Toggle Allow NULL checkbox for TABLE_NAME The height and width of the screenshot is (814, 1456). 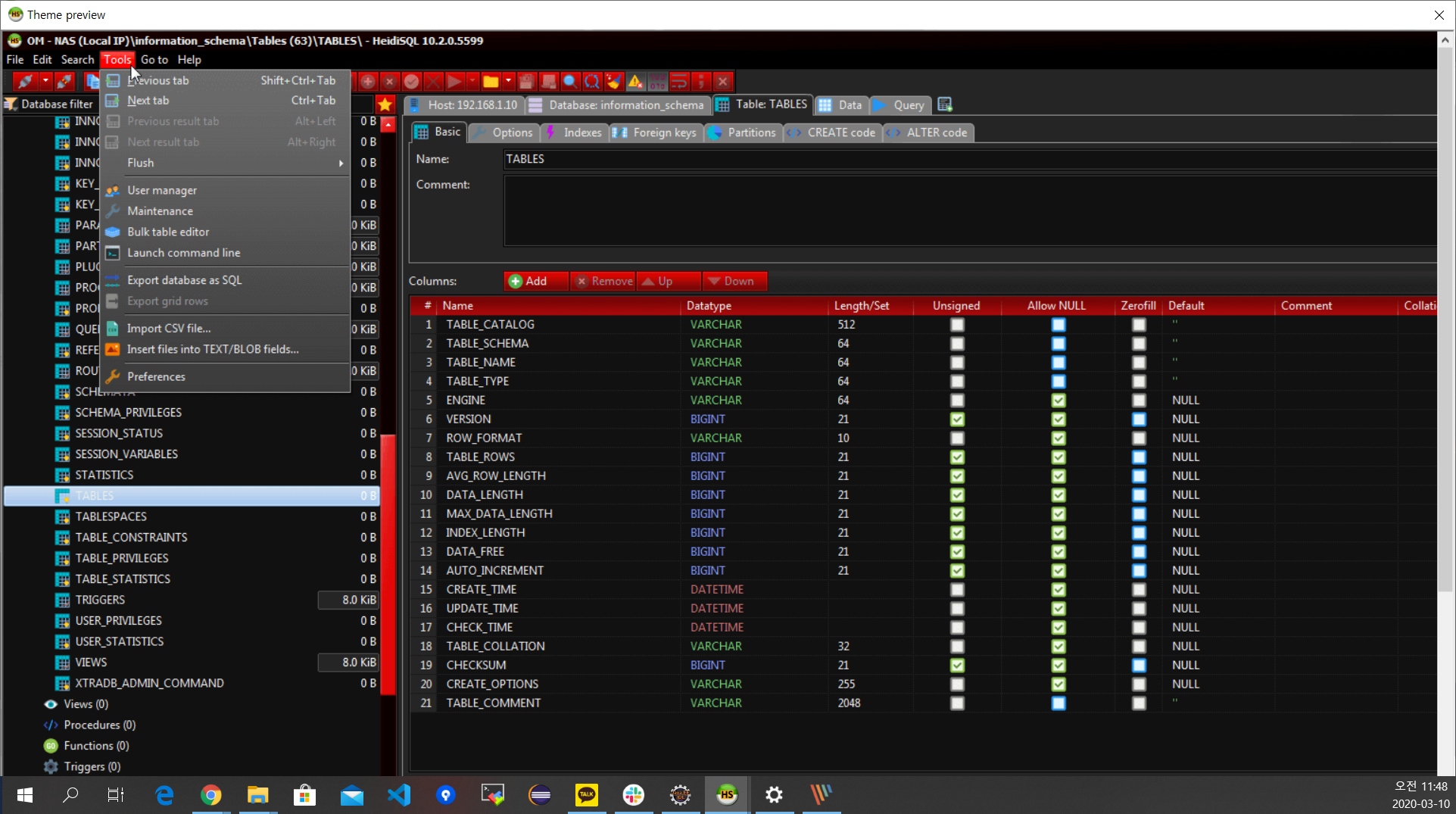(x=1058, y=363)
